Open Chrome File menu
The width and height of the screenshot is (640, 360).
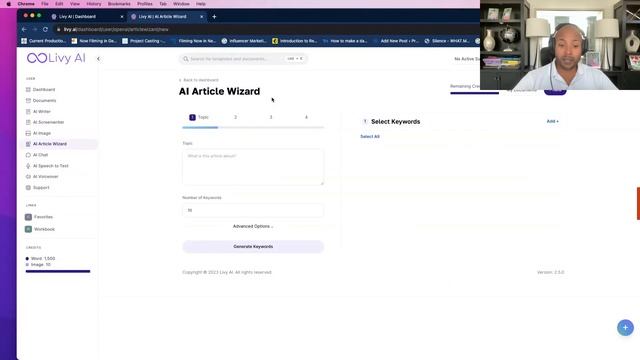pos(45,4)
